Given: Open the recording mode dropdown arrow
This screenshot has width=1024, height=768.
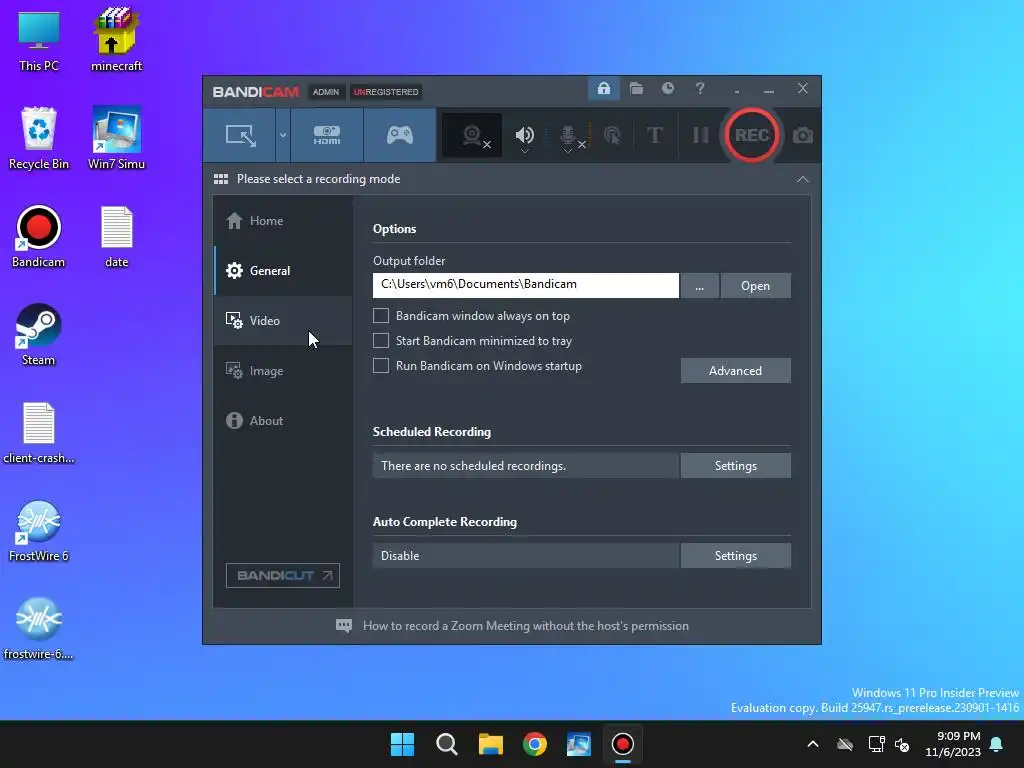Looking at the screenshot, I should 283,135.
